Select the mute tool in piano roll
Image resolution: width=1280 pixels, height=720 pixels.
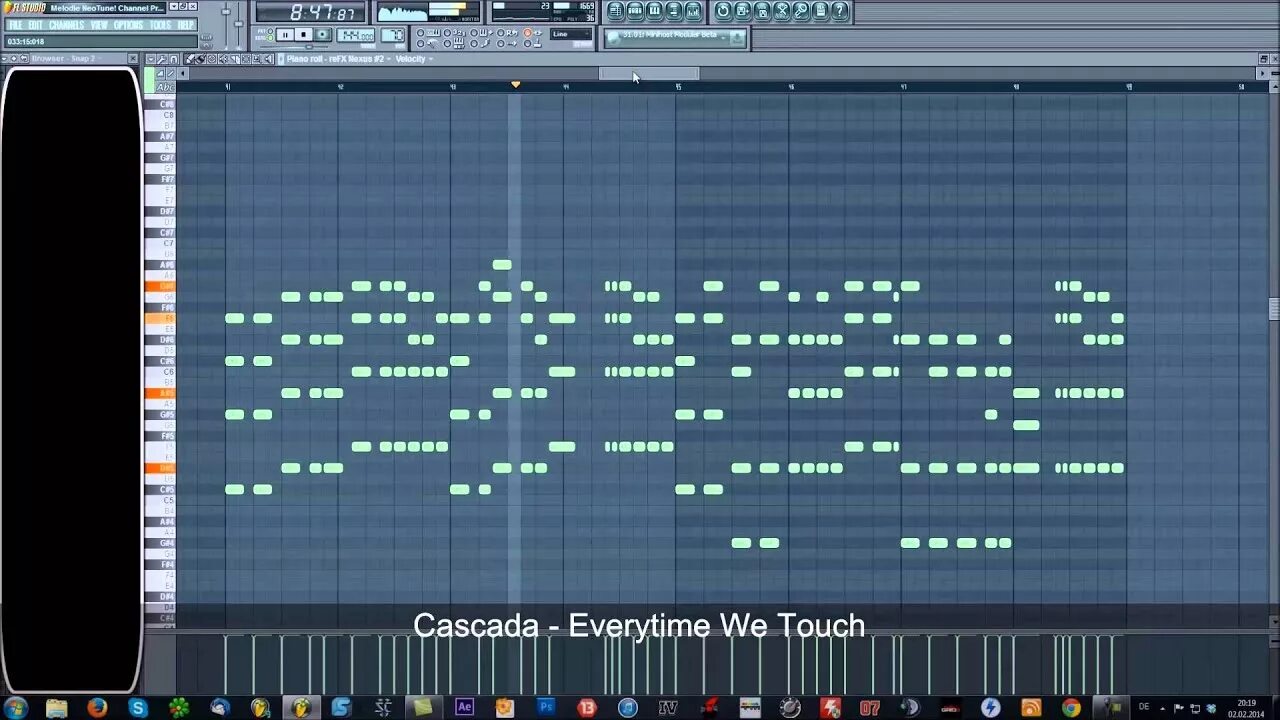click(223, 59)
